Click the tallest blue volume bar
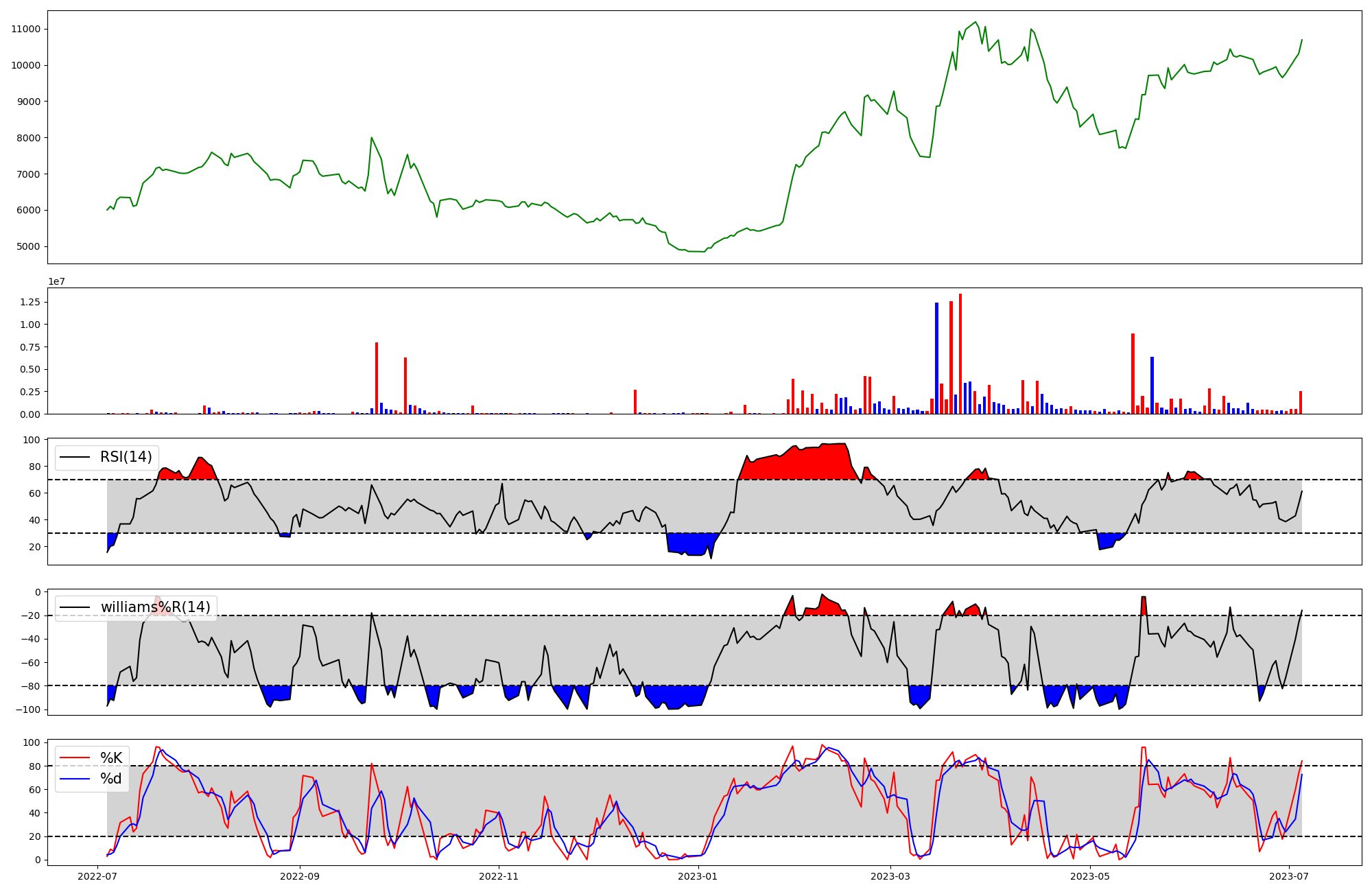The width and height of the screenshot is (1372, 892). click(x=936, y=357)
